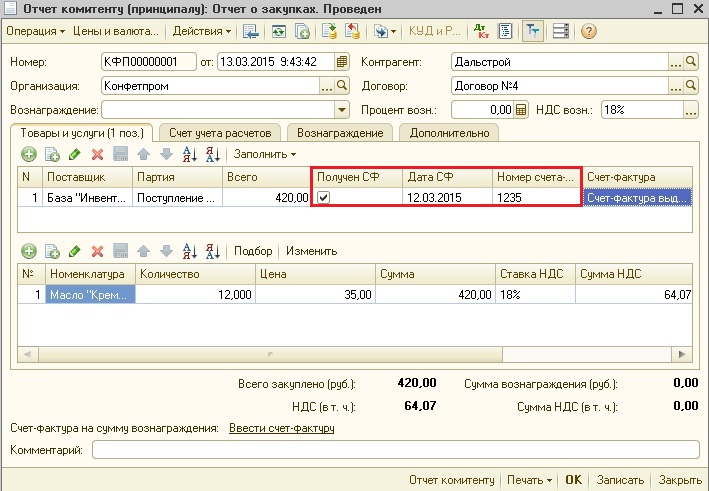Switch to 'Счет учета расчетов' tab
The height and width of the screenshot is (491, 709).
[220, 133]
